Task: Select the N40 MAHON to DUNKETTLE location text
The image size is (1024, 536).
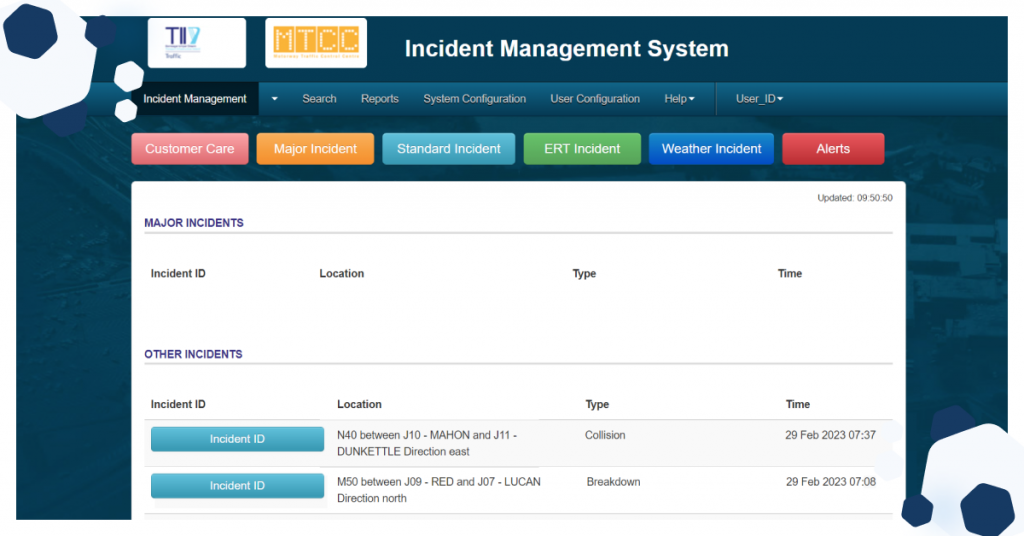Action: point(427,443)
